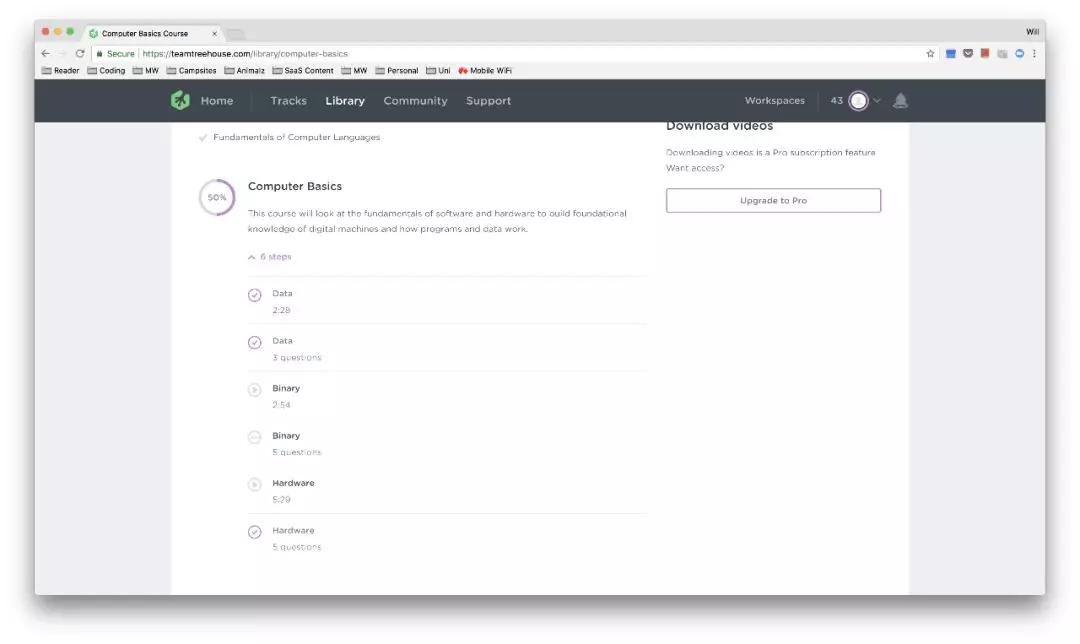Select Library in the navigation bar
Screen dimensions: 1080x644
345,101
